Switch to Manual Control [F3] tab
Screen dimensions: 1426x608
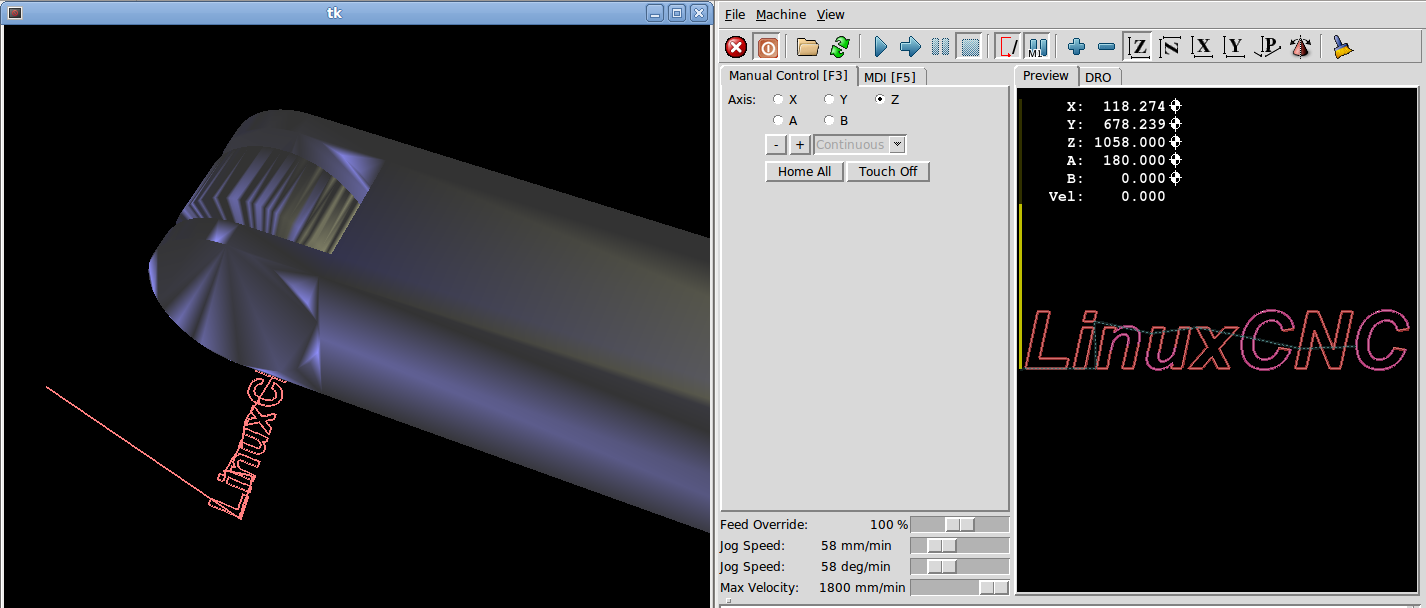click(x=788, y=76)
